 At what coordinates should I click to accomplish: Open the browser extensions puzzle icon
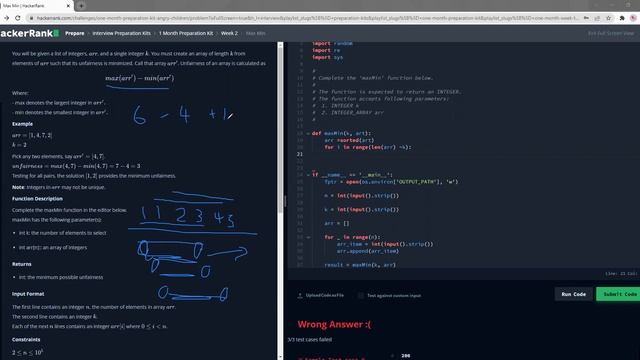pyautogui.click(x=622, y=18)
